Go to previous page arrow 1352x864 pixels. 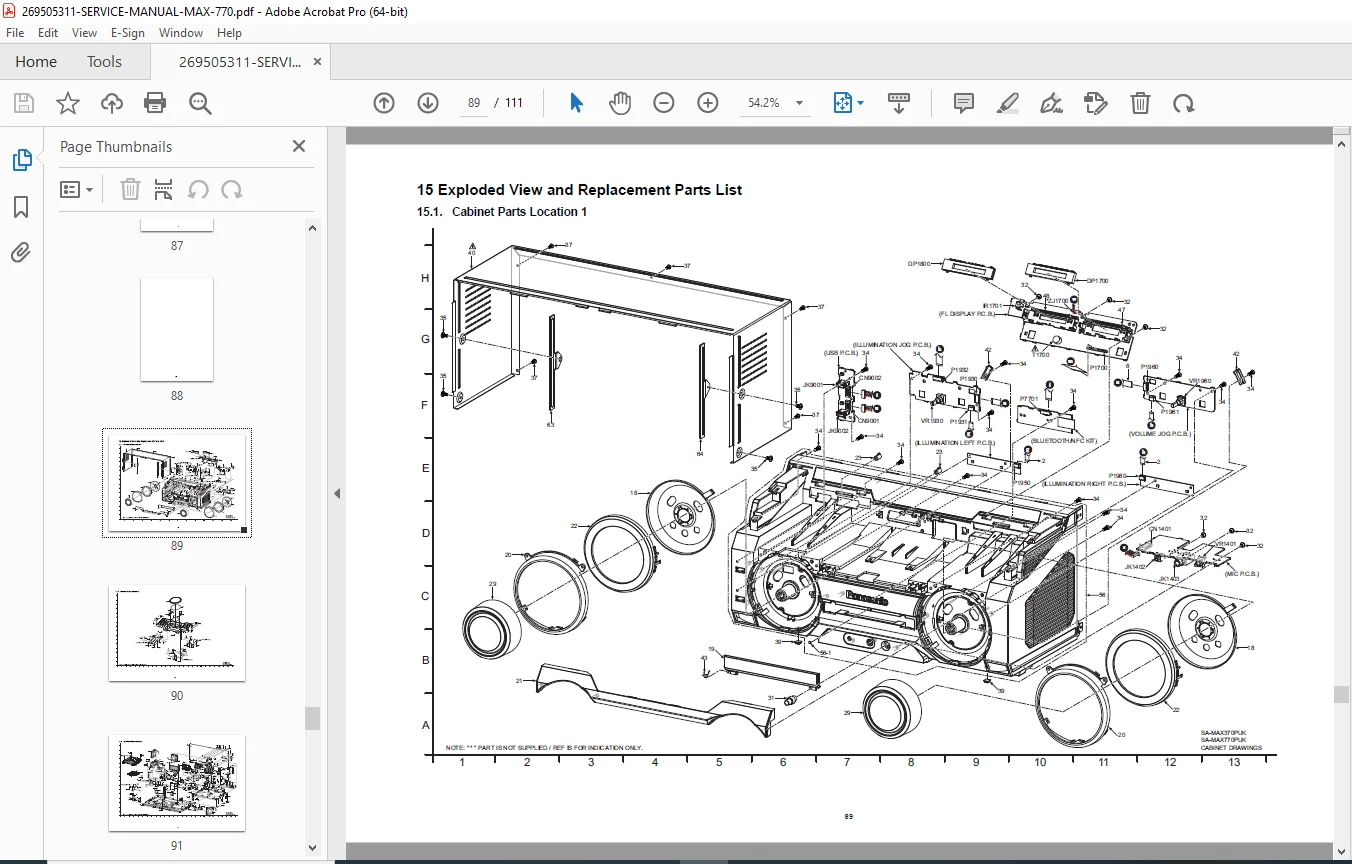tap(384, 103)
